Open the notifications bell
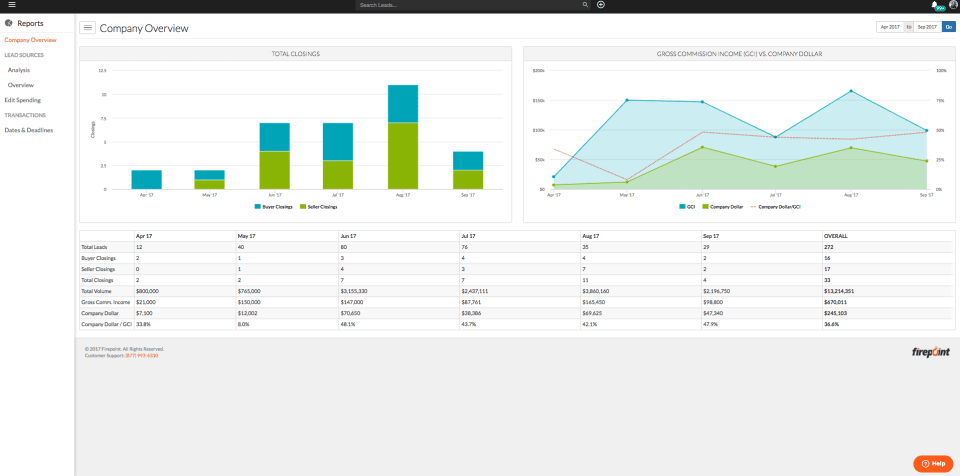The height and width of the screenshot is (476, 960). coord(935,5)
